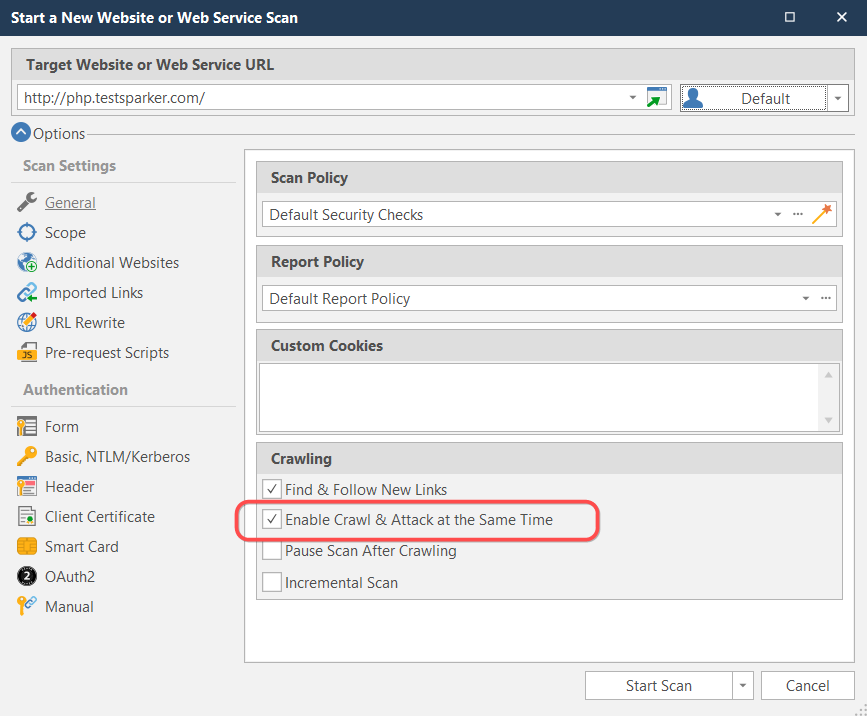The height and width of the screenshot is (716, 867).
Task: Open the General scan settings
Action: [70, 202]
